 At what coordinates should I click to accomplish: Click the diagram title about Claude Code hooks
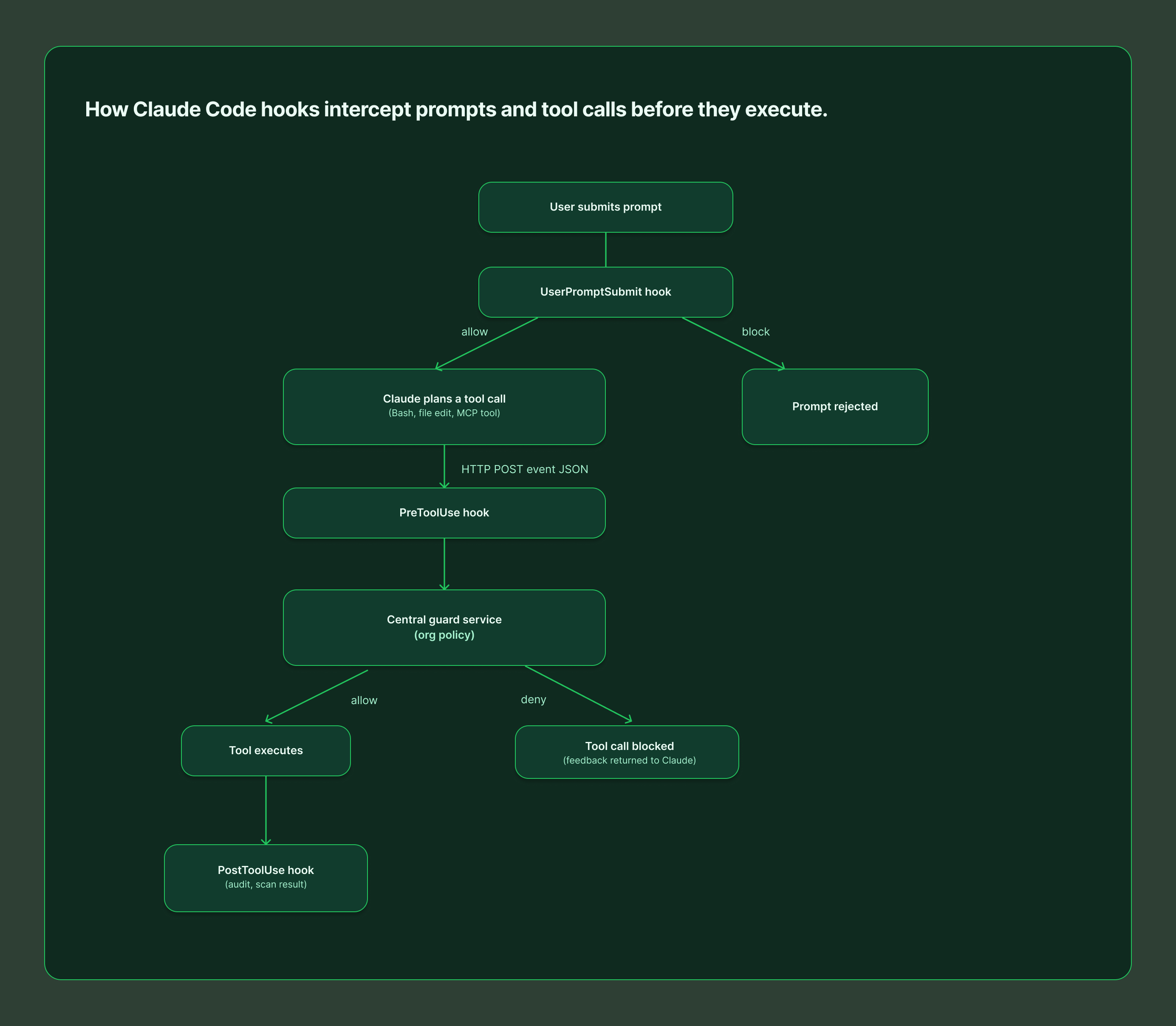pyautogui.click(x=456, y=110)
